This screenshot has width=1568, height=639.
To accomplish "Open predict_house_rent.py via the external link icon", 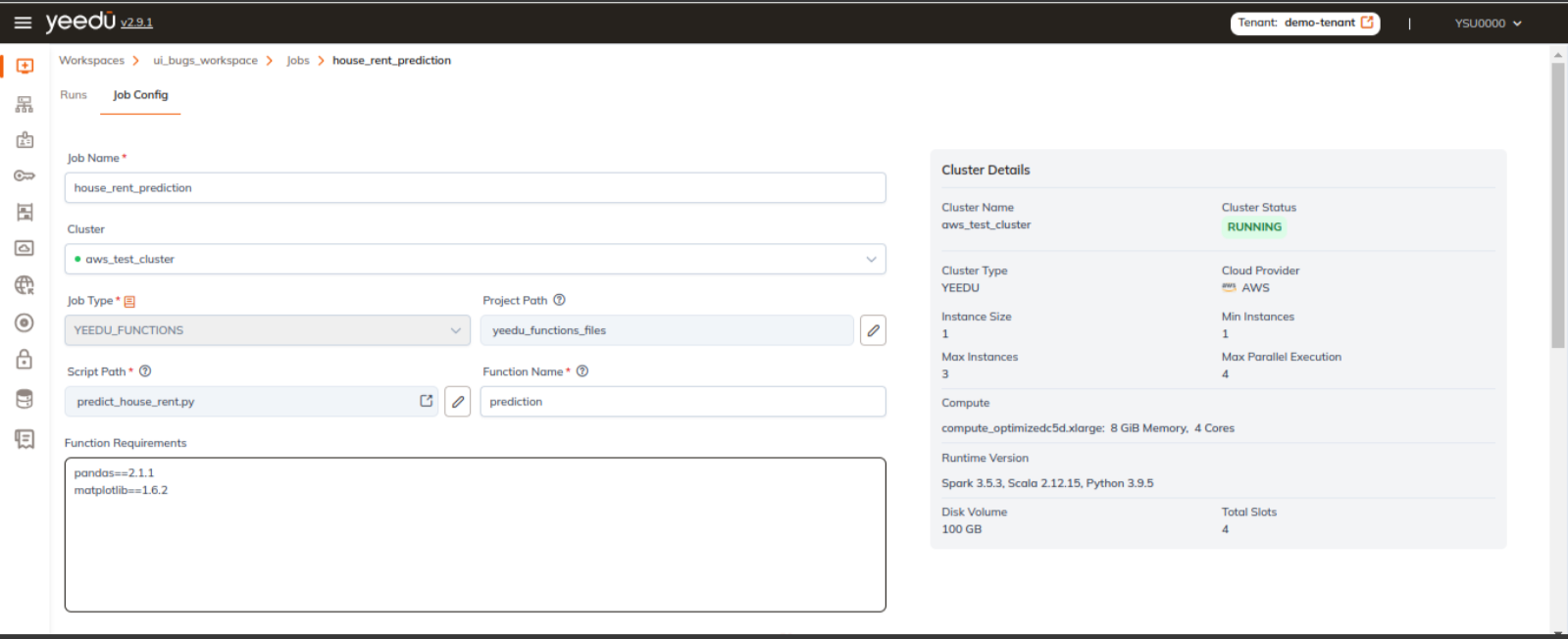I will click(427, 401).
